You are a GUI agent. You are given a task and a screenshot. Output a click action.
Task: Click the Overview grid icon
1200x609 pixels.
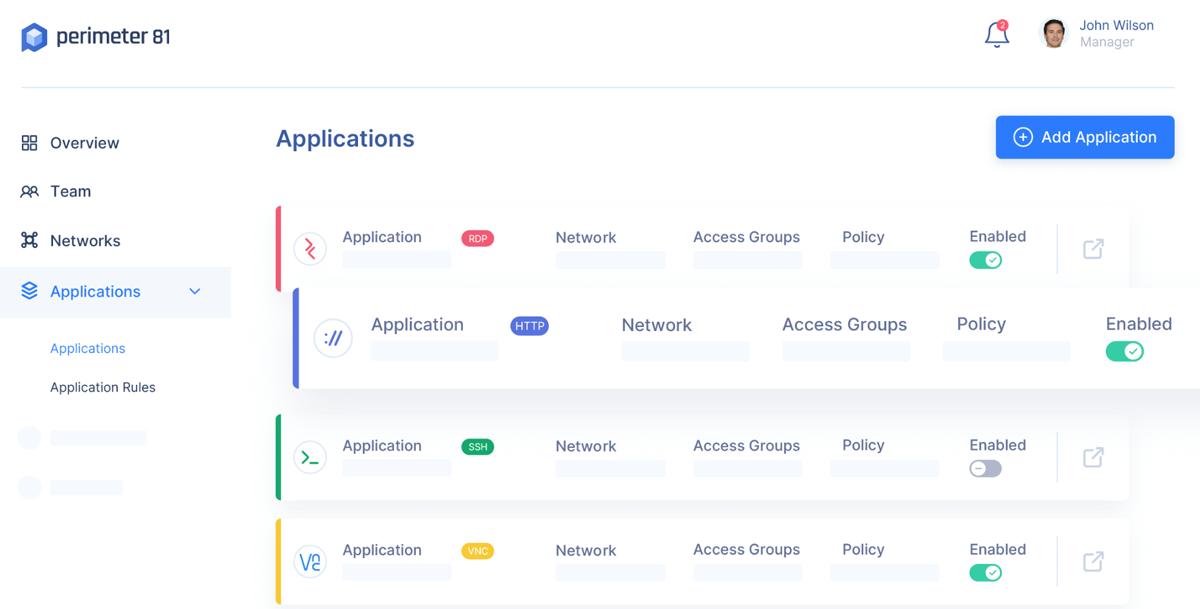(x=29, y=143)
